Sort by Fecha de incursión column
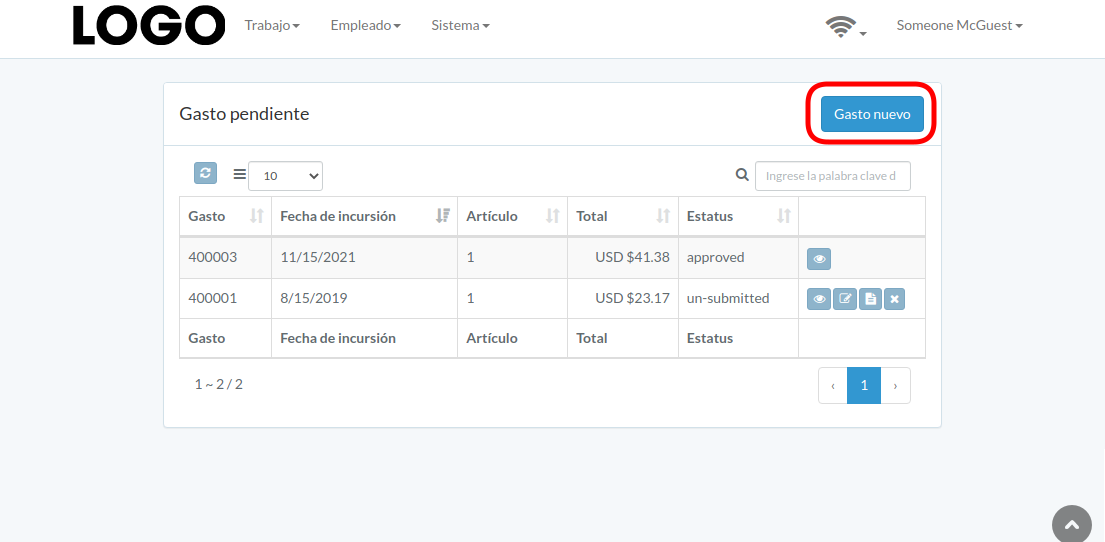 pos(443,216)
